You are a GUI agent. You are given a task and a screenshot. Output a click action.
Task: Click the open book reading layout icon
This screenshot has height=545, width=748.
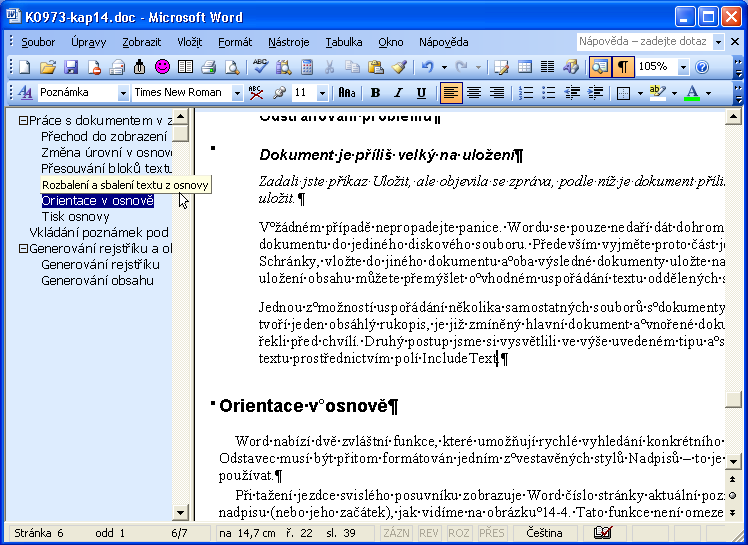186,67
